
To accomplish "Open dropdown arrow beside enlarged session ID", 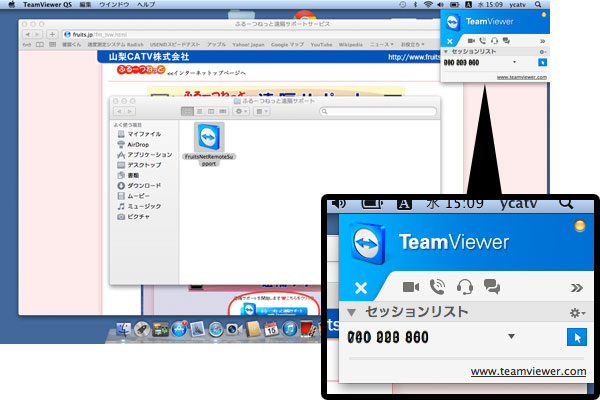I will pos(511,336).
